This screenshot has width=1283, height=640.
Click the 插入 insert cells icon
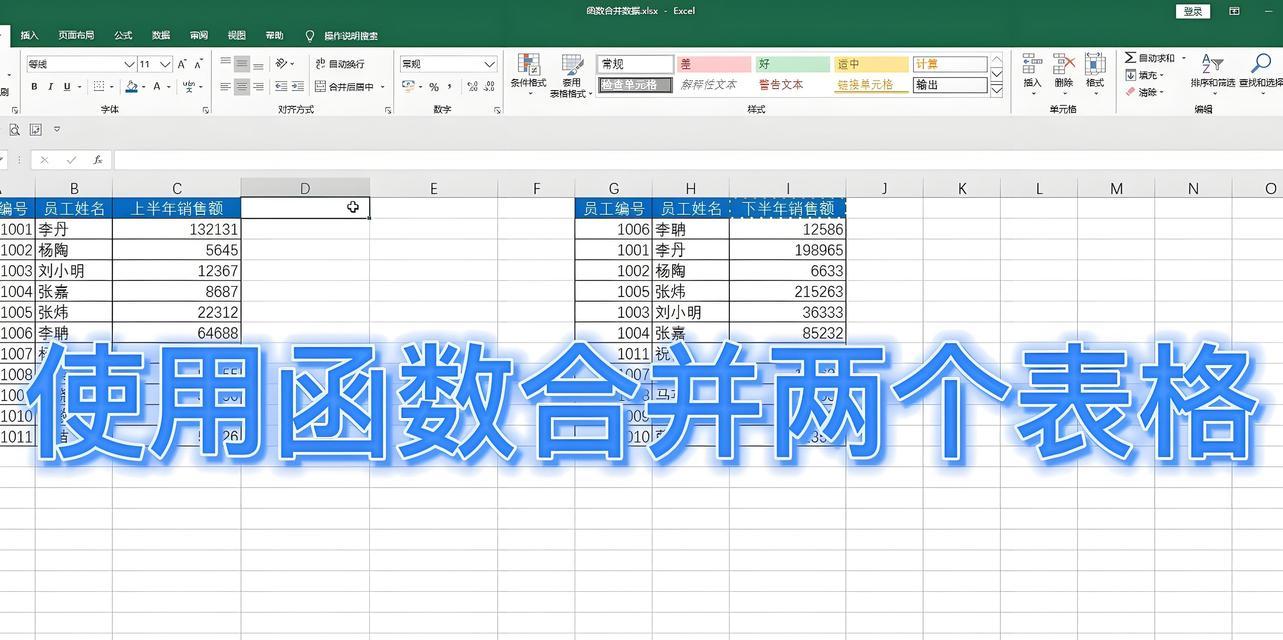(x=1032, y=72)
